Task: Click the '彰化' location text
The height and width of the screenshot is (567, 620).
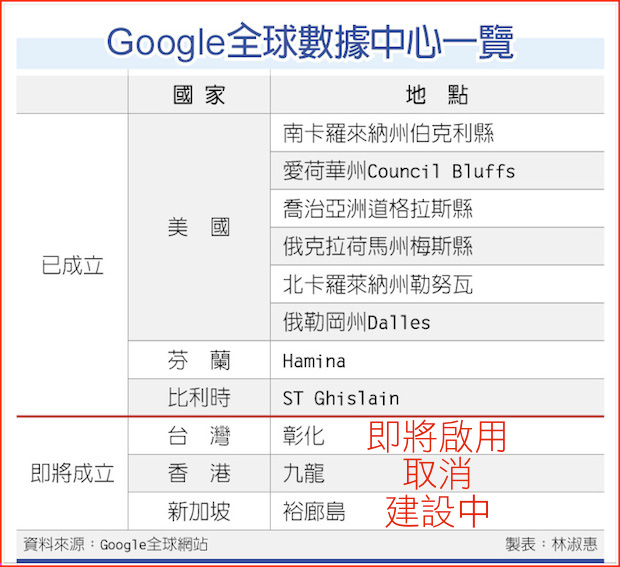Action: (x=304, y=436)
